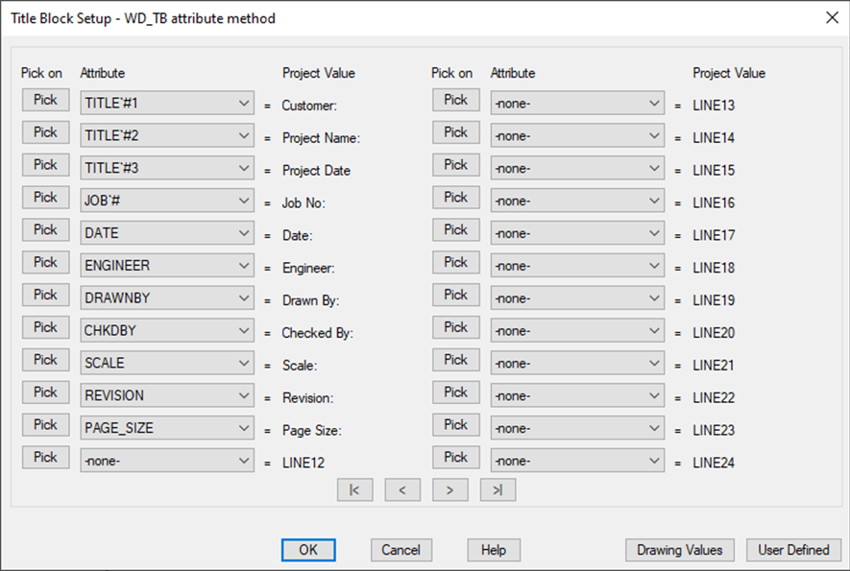Open the attribute dropdown for LINE13
The height and width of the screenshot is (571, 850).
tap(577, 103)
